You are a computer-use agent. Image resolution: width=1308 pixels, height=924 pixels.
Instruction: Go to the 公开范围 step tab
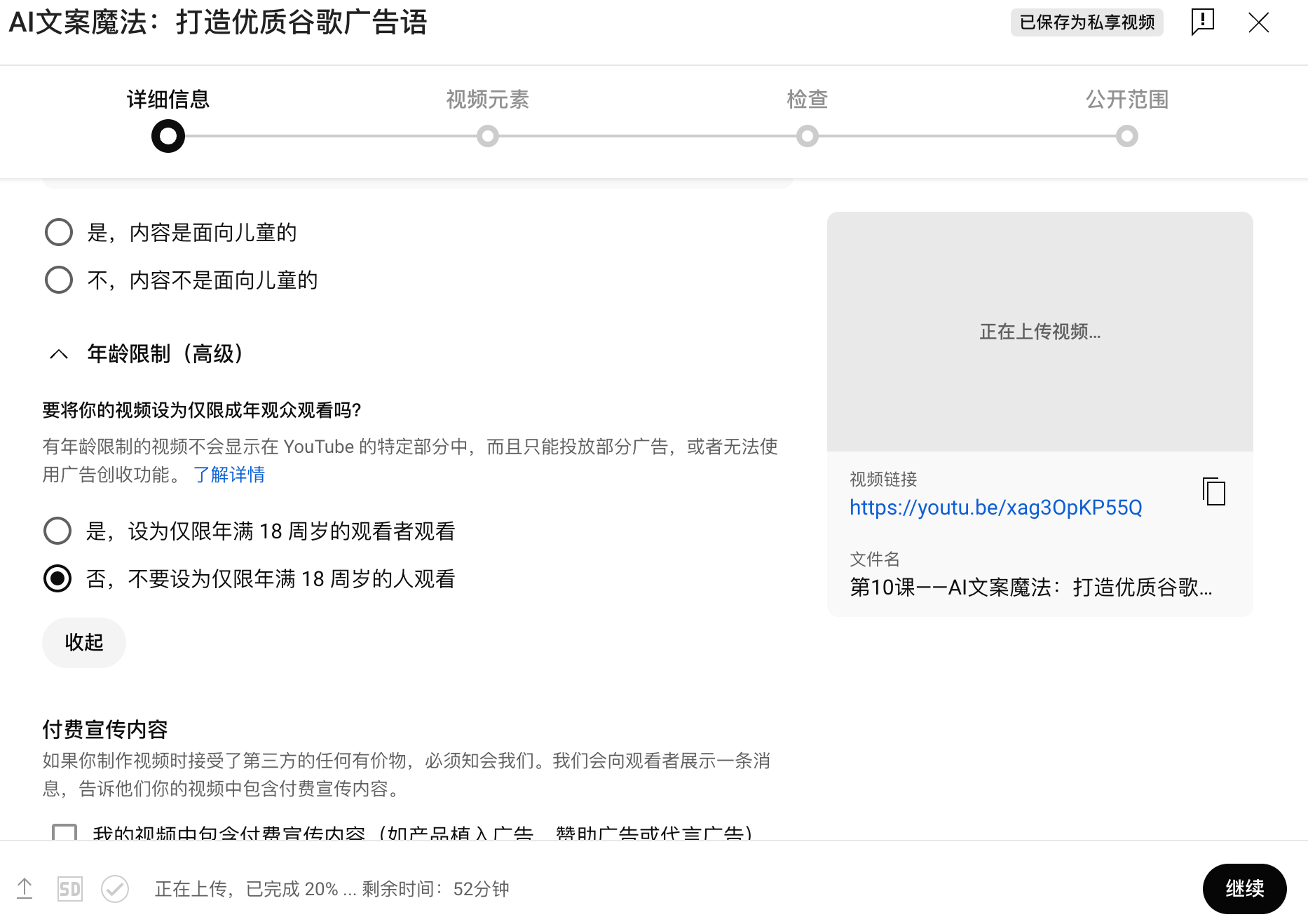click(x=1126, y=100)
